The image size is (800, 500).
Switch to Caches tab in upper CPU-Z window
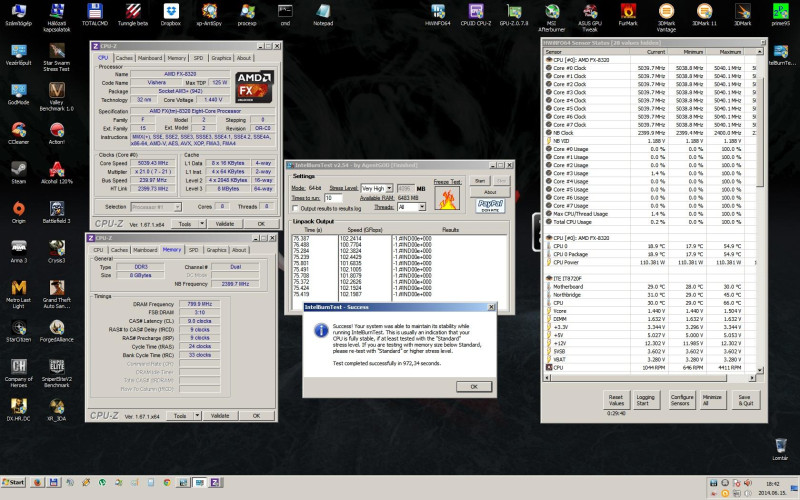[x=124, y=58]
